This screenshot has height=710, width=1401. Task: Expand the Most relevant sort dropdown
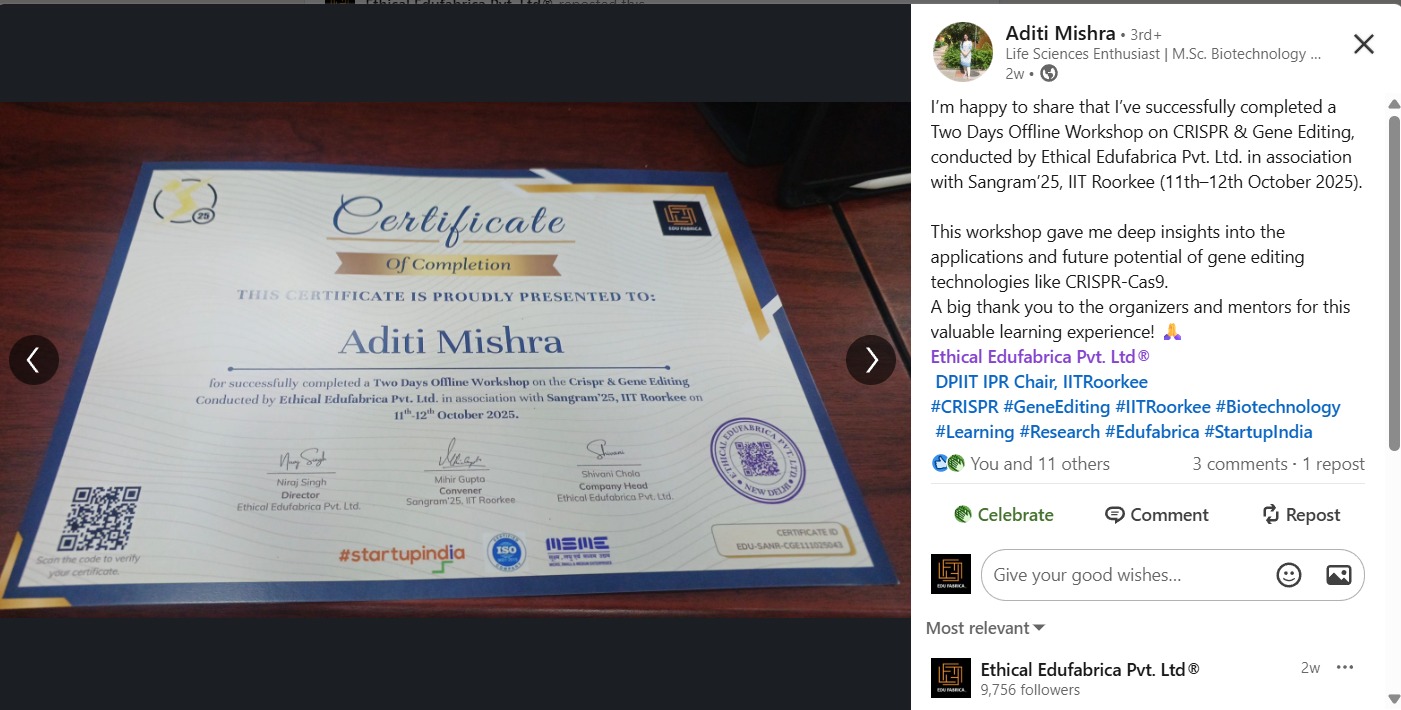click(985, 628)
